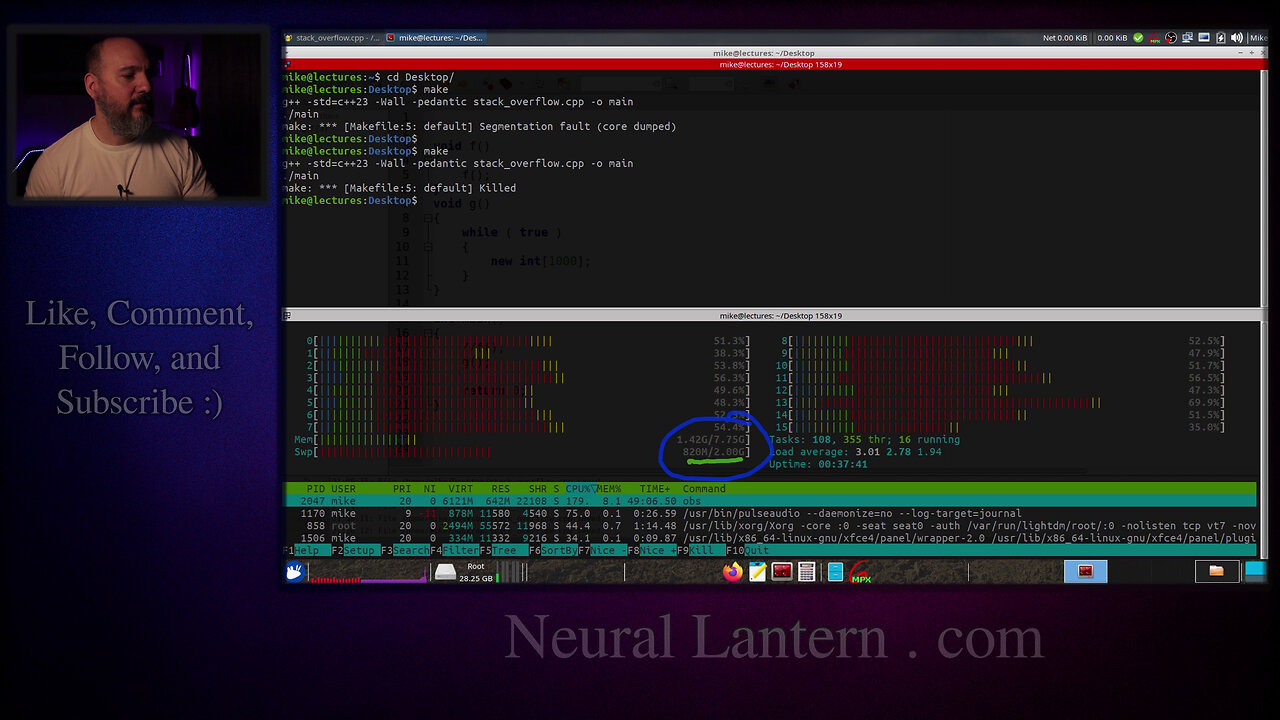Image resolution: width=1280 pixels, height=720 pixels.
Task: Select the xfce4 panel wrapper row PID 1506
Action: [x=770, y=538]
